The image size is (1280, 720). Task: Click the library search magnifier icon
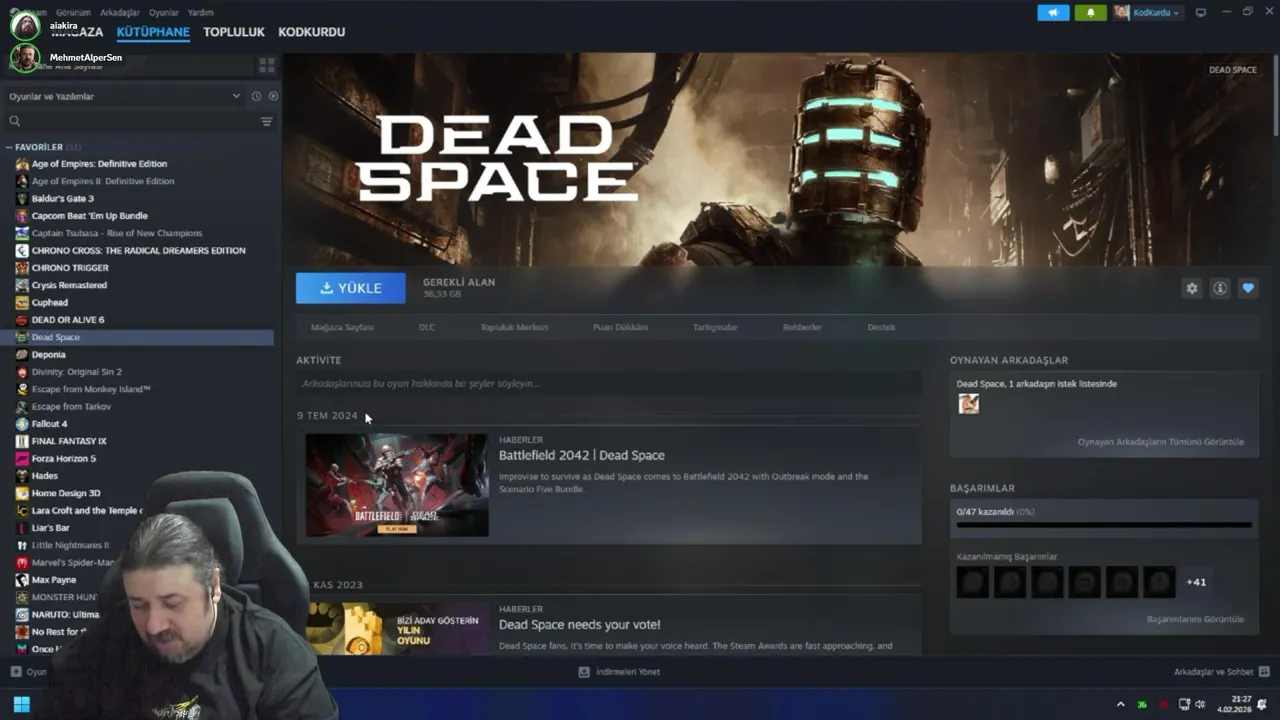(15, 121)
